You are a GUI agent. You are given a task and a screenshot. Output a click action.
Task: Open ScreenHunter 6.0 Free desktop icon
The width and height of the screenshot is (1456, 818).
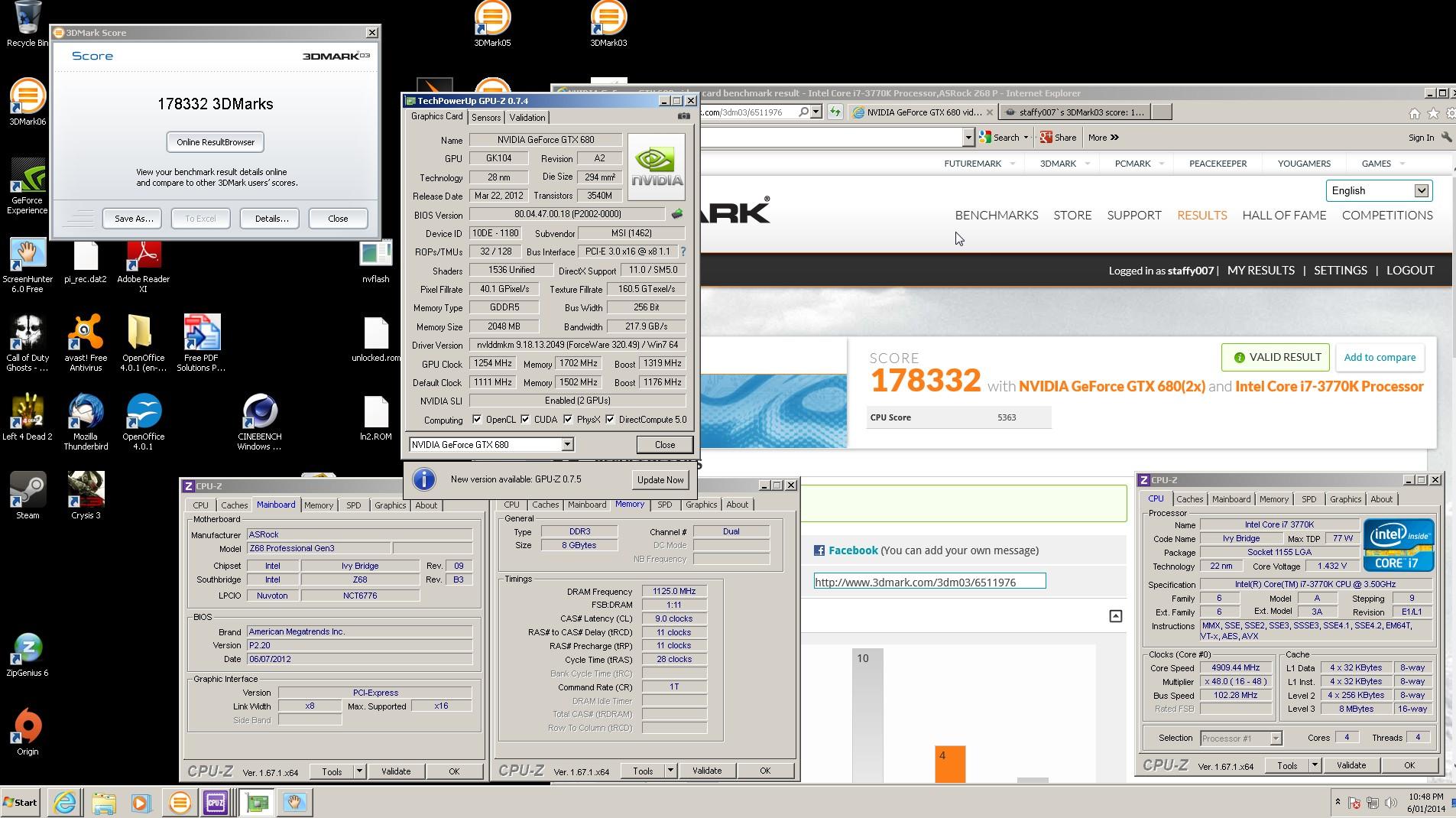(28, 265)
